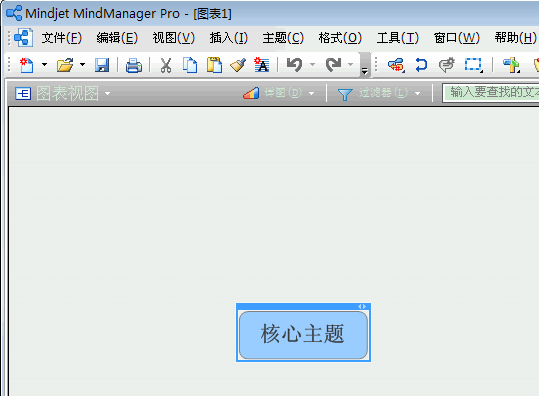The width and height of the screenshot is (539, 396).
Task: Click the Cut scissors icon
Action: click(x=166, y=65)
